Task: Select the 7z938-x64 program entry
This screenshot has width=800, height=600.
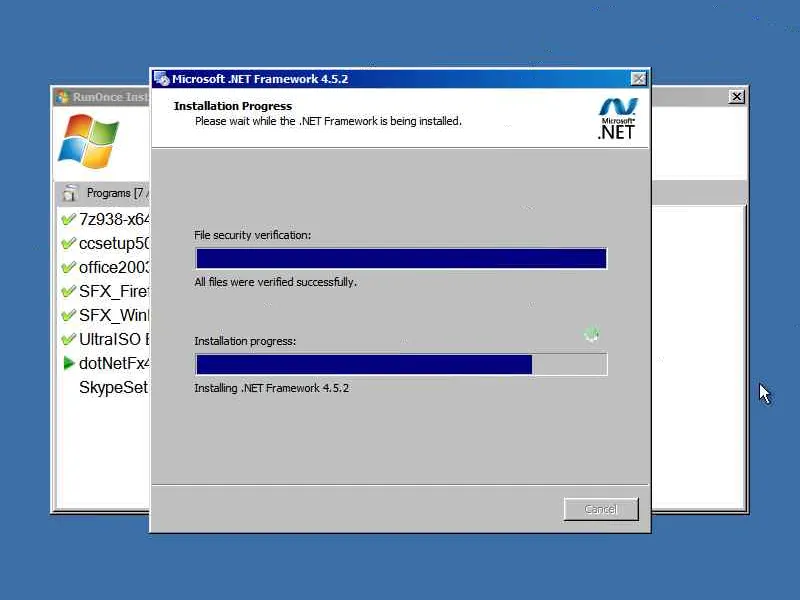Action: [114, 219]
